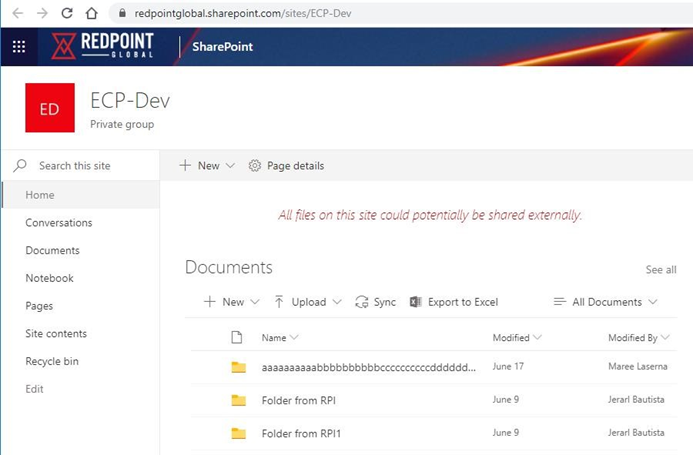This screenshot has width=693, height=455.
Task: Open the All Documents view dropdown
Action: tap(606, 302)
